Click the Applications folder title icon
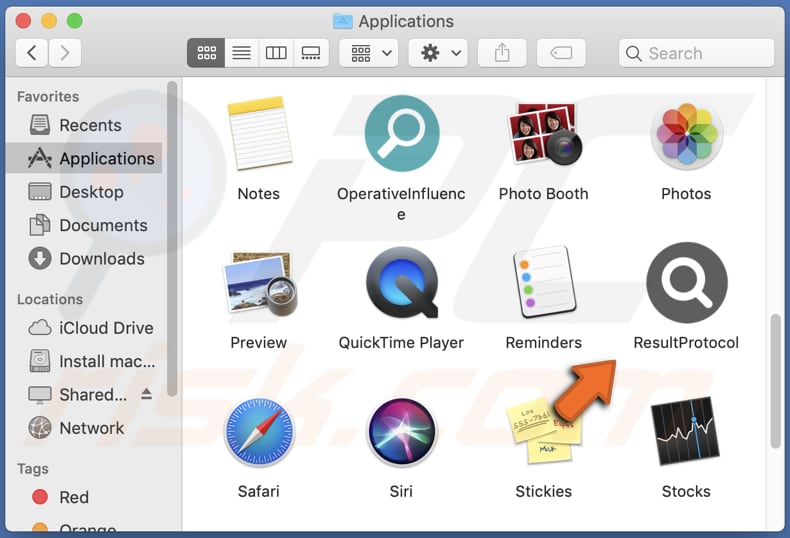The height and width of the screenshot is (538, 790). coord(343,21)
